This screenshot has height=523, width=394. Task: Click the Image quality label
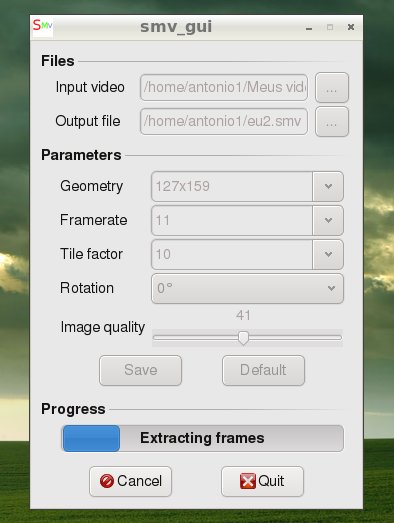coord(103,328)
